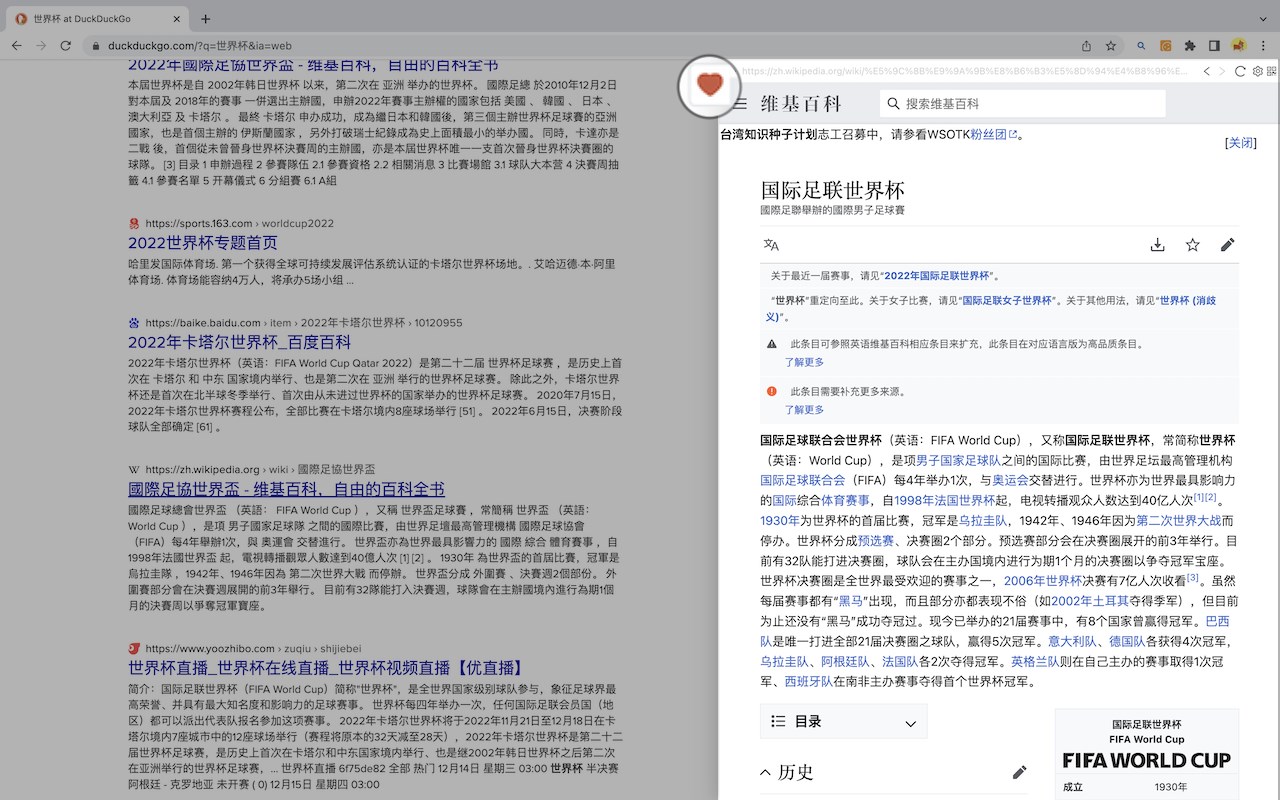Dismiss the banner with the 关闭 link
The image size is (1280, 800).
(x=1240, y=143)
